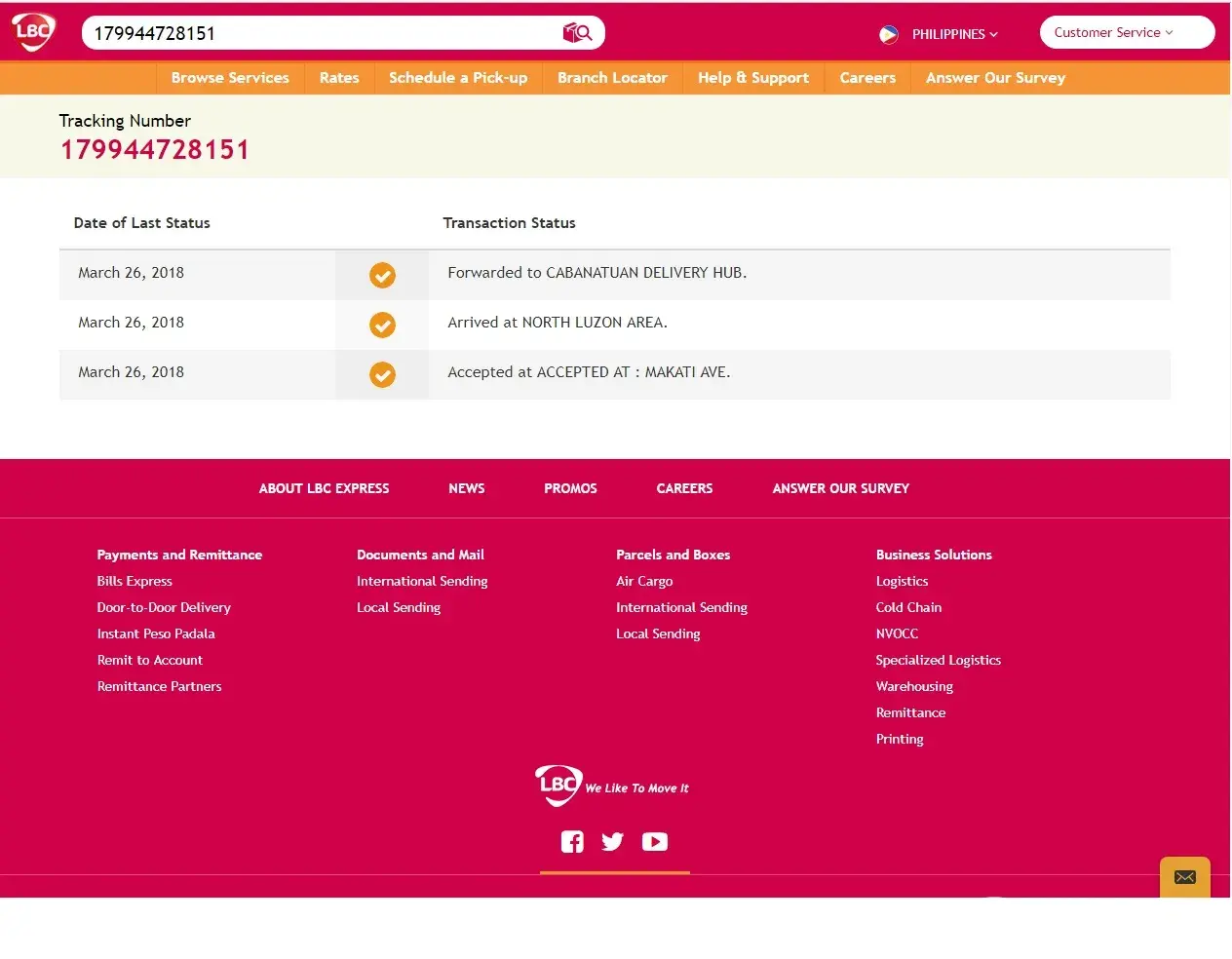Click the package search icon in tracking box
The height and width of the screenshot is (959, 1232).
[x=577, y=33]
